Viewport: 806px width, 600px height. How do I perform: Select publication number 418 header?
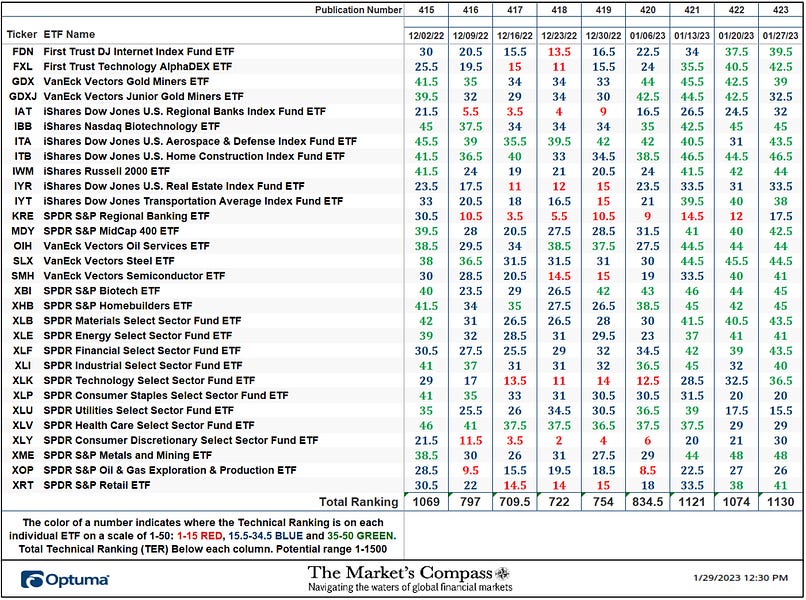(559, 10)
